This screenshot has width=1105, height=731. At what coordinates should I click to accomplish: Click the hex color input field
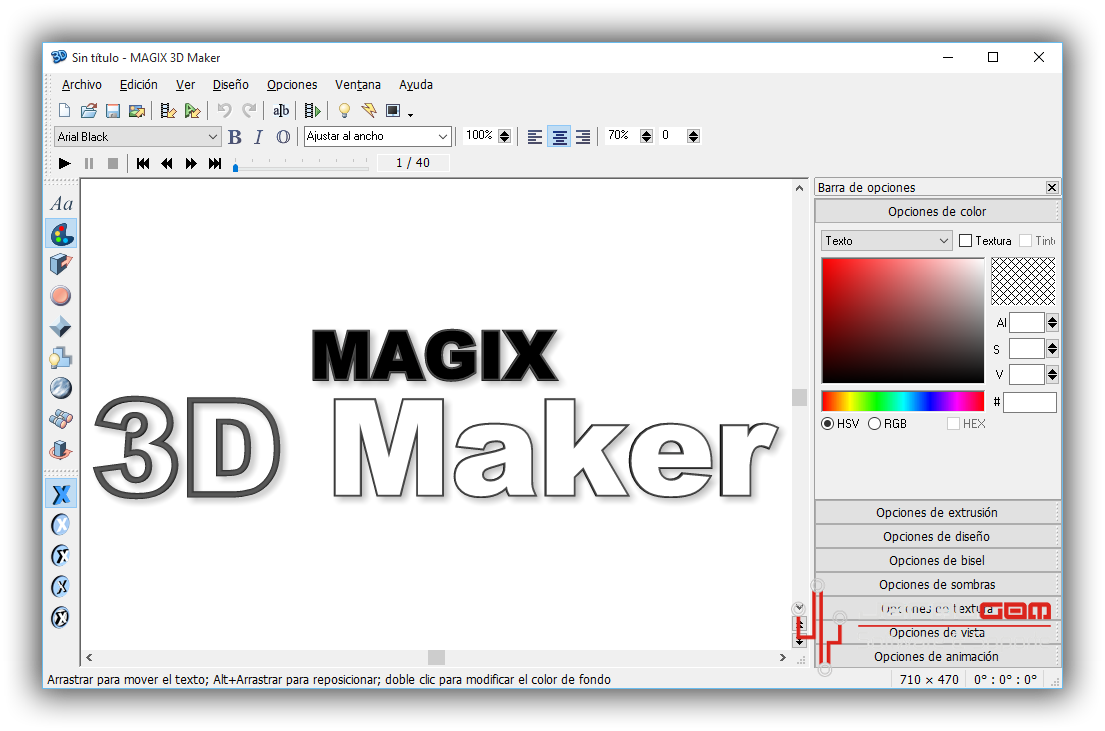pyautogui.click(x=1030, y=403)
